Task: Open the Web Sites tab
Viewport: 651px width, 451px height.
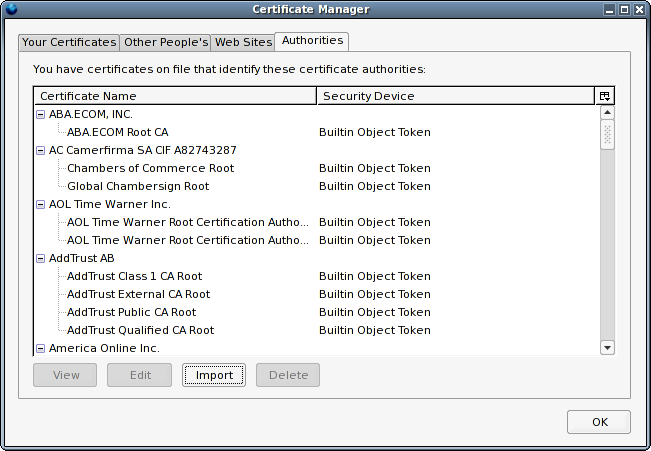Action: click(x=243, y=42)
